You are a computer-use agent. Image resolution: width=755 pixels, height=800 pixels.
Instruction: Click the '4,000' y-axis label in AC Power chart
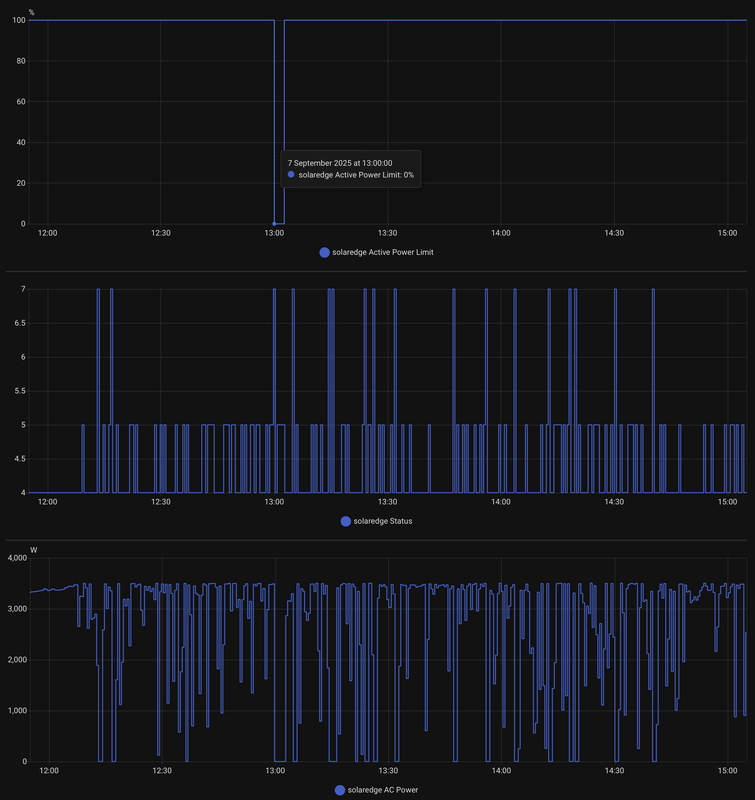(x=17, y=558)
